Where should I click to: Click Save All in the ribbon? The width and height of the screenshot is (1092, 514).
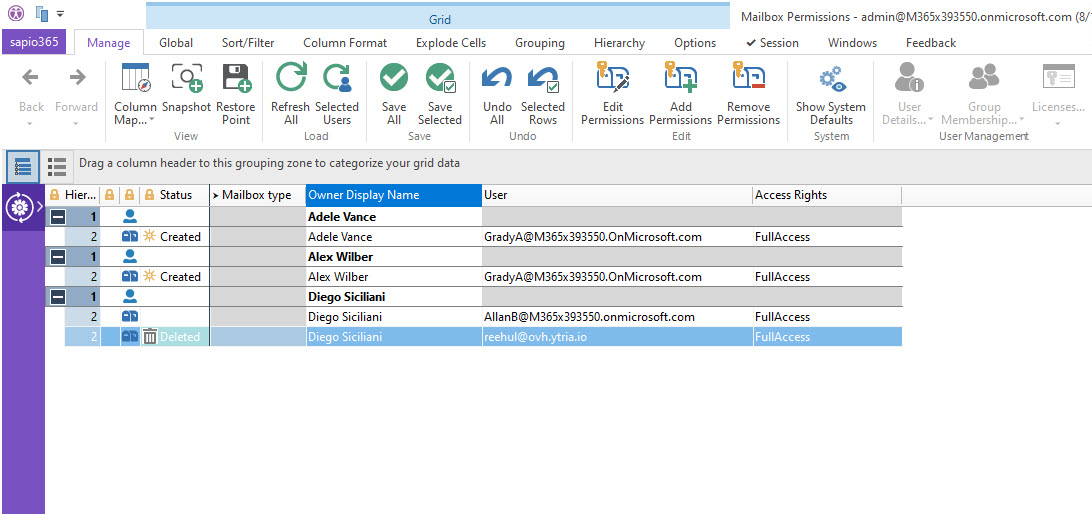click(394, 80)
